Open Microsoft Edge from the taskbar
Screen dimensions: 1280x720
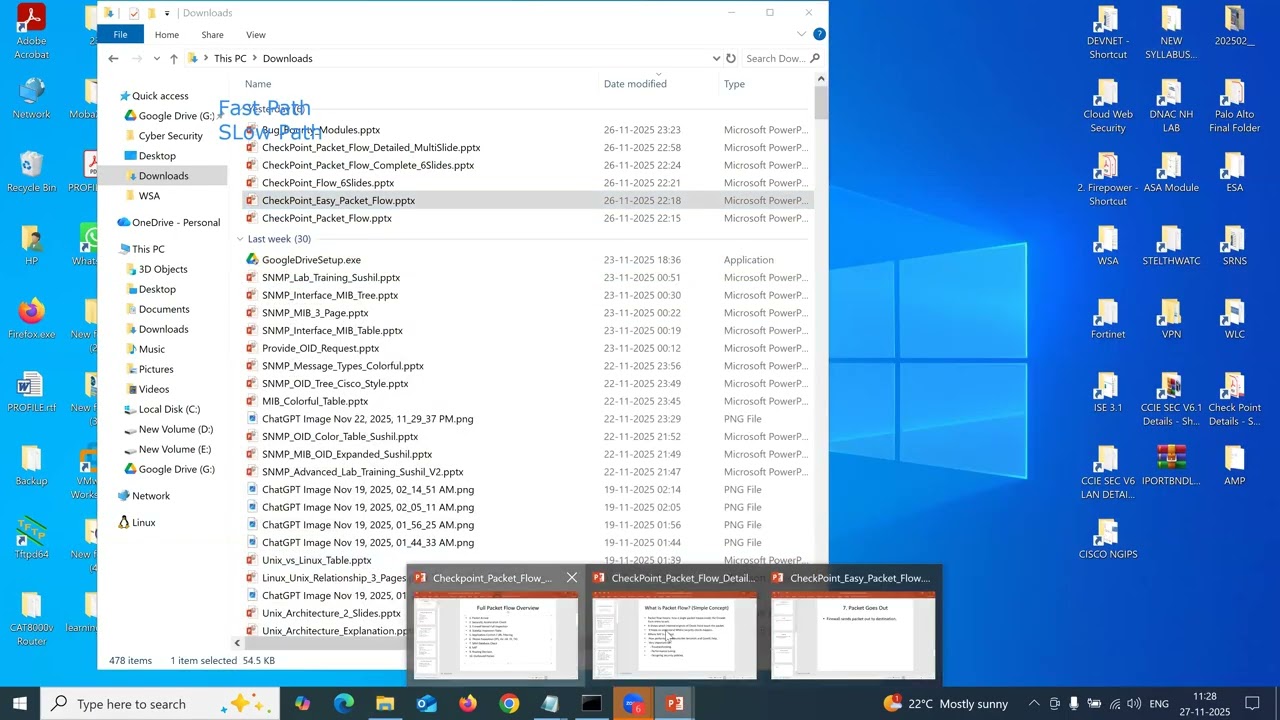point(344,704)
